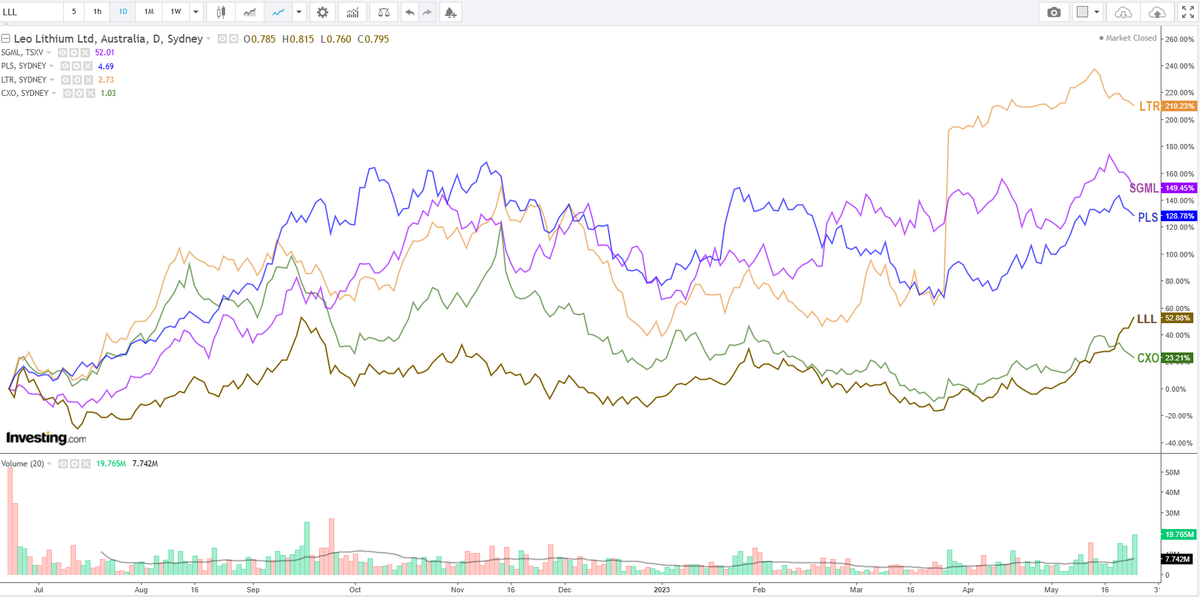Expand Volume (20) legend dropdown arrow

tap(49, 464)
